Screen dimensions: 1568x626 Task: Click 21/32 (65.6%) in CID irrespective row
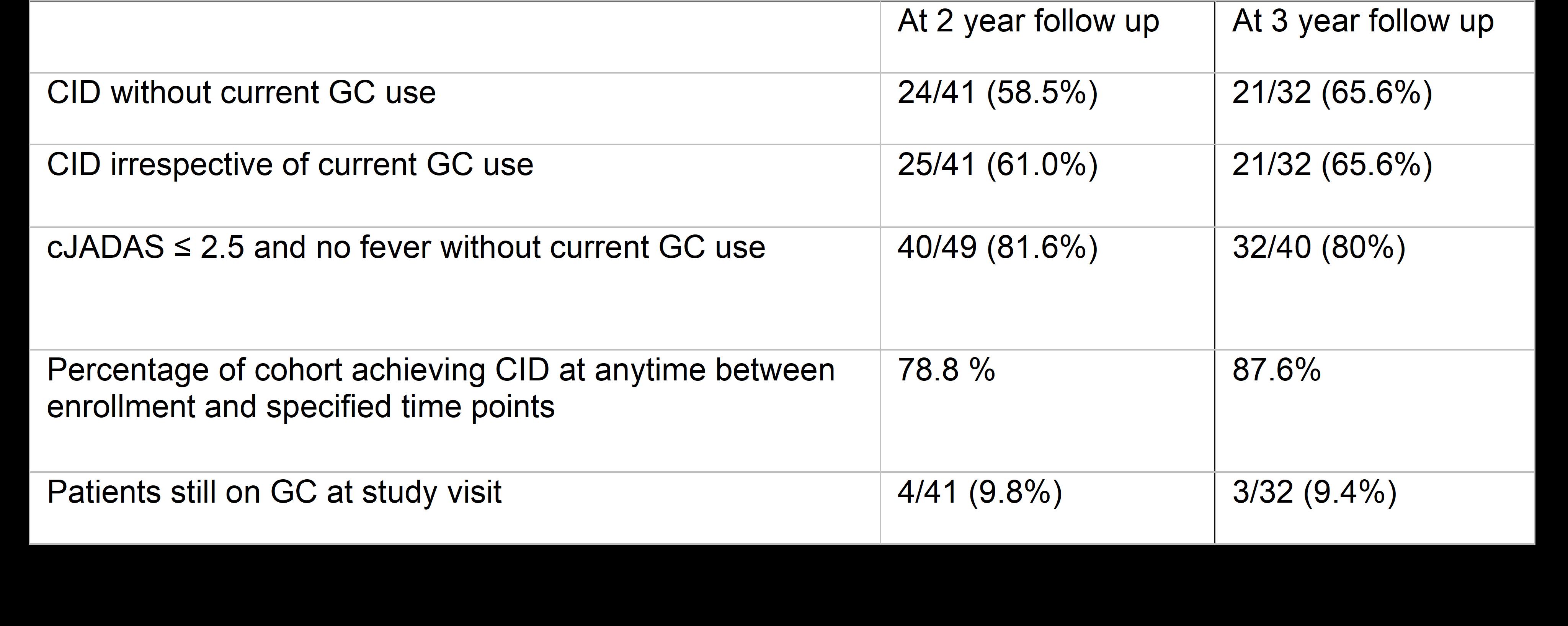(1332, 165)
